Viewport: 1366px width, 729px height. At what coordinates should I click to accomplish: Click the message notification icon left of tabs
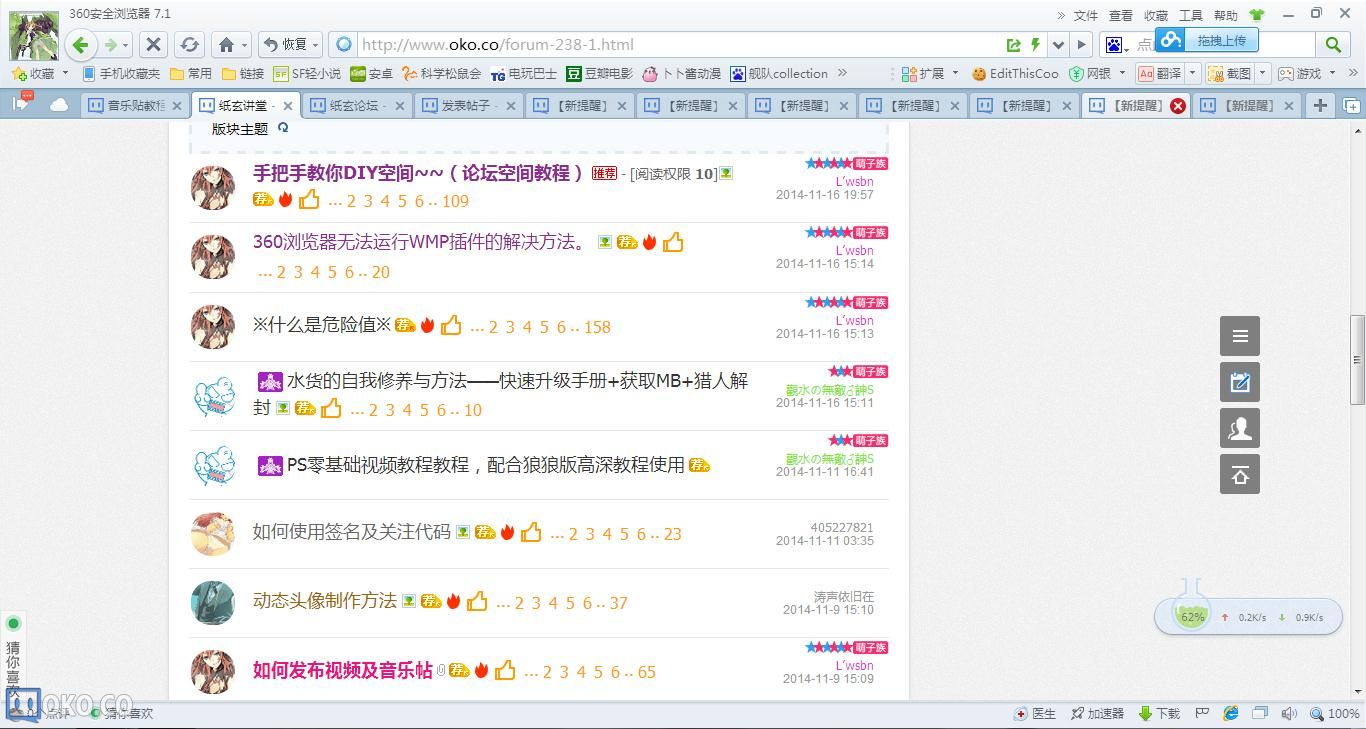click(x=21, y=103)
